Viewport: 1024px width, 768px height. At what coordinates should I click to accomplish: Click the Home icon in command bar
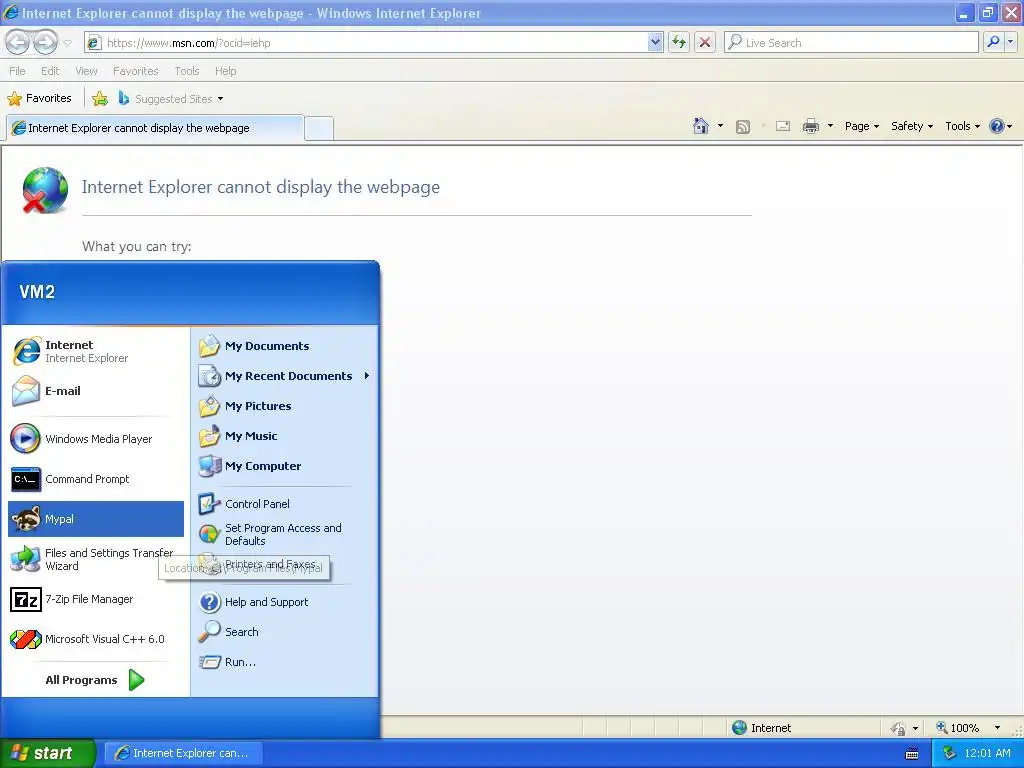(701, 126)
